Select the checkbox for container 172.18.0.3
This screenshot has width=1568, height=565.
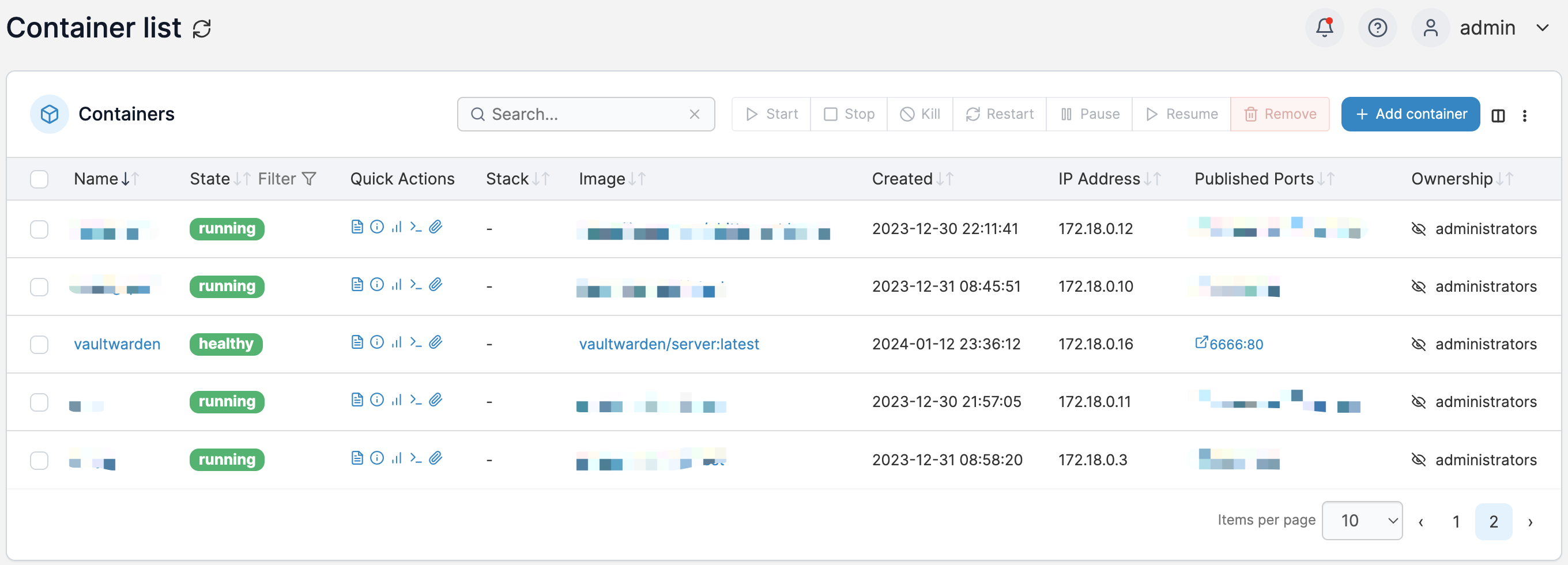40,460
